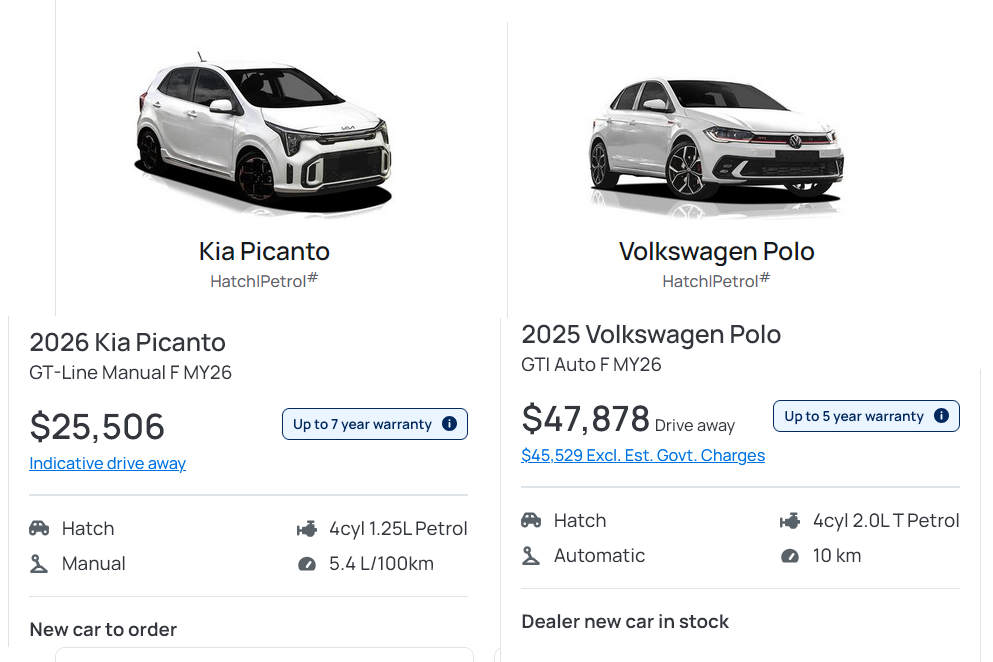Select the Kia Picanto car image
Image resolution: width=993 pixels, height=662 pixels.
[x=263, y=130]
